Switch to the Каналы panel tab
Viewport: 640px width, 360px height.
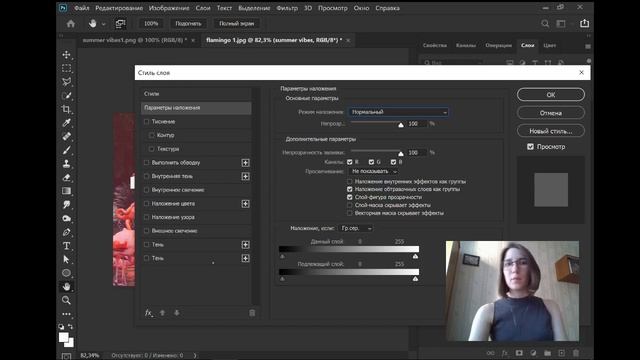tap(466, 45)
